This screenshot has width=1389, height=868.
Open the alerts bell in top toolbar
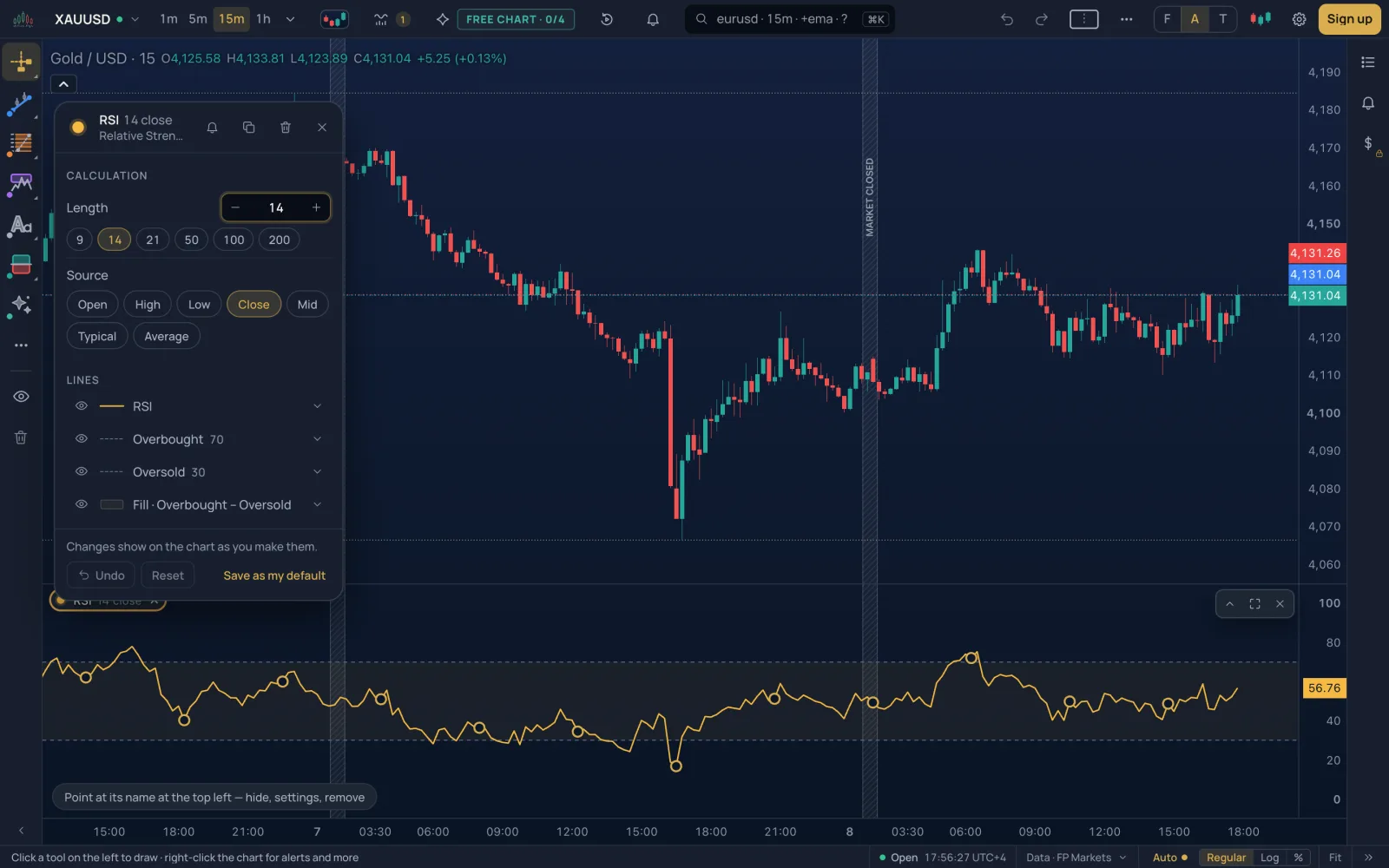point(653,19)
